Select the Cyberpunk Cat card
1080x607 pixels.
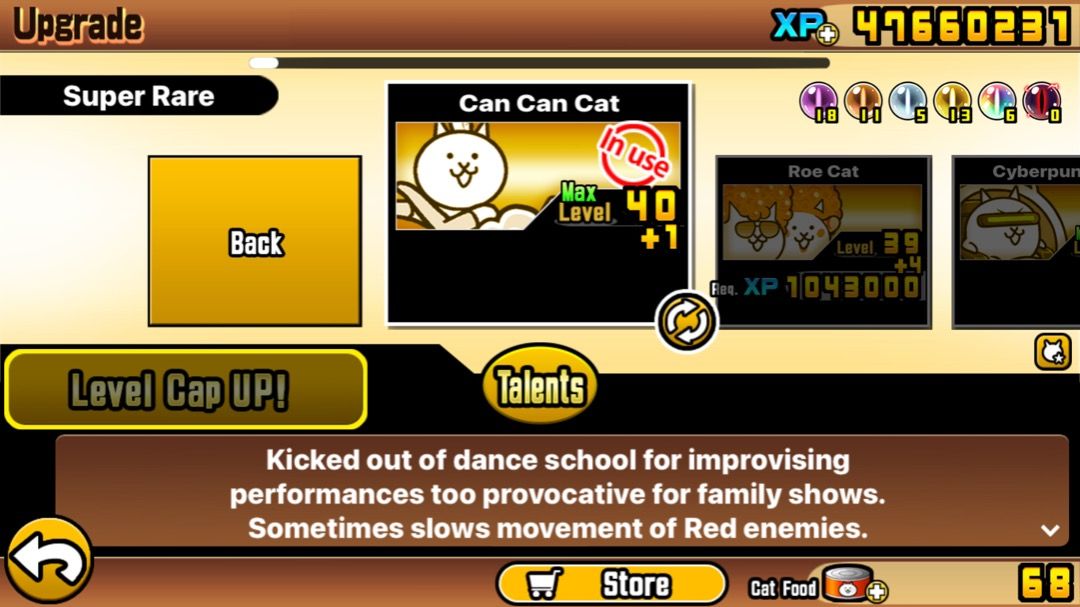[x=1016, y=241]
